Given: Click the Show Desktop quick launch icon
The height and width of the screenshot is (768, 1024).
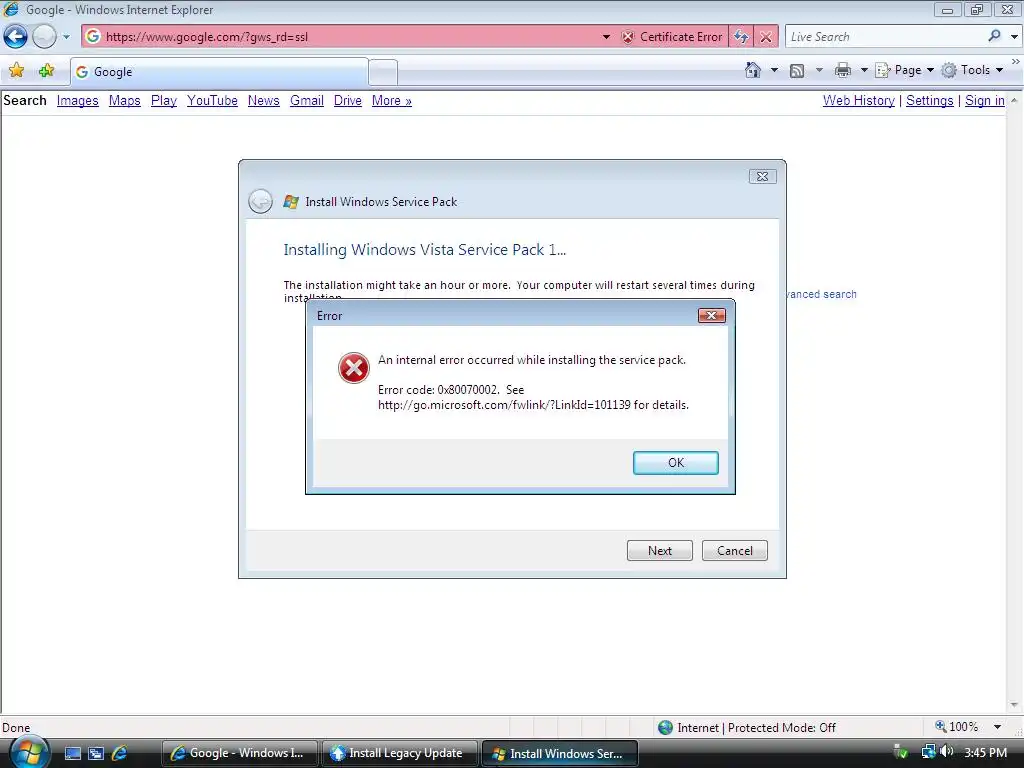Looking at the screenshot, I should pyautogui.click(x=73, y=754).
